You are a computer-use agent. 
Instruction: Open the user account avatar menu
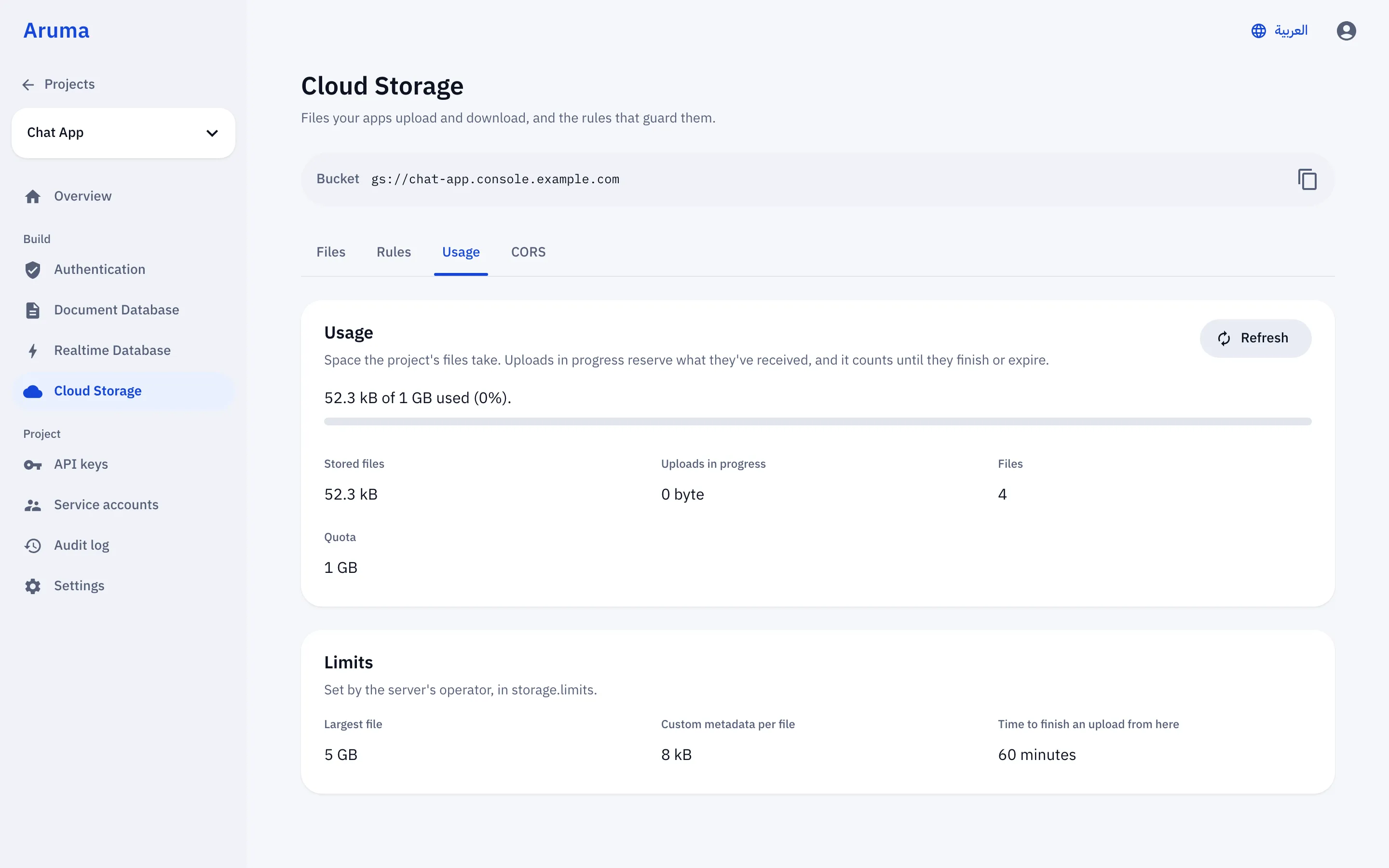point(1346,31)
